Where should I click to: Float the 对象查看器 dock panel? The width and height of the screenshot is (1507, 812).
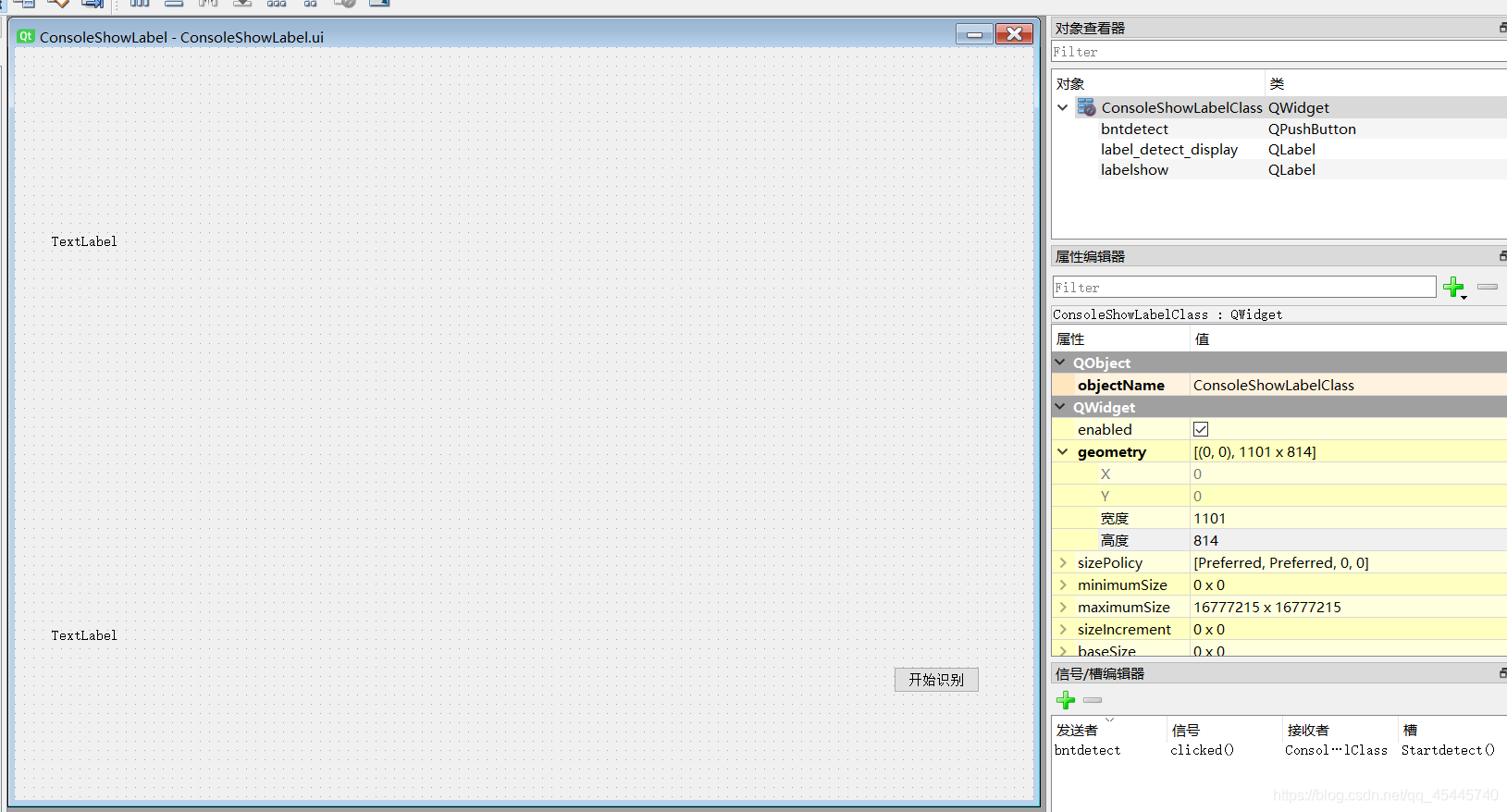pyautogui.click(x=1502, y=28)
